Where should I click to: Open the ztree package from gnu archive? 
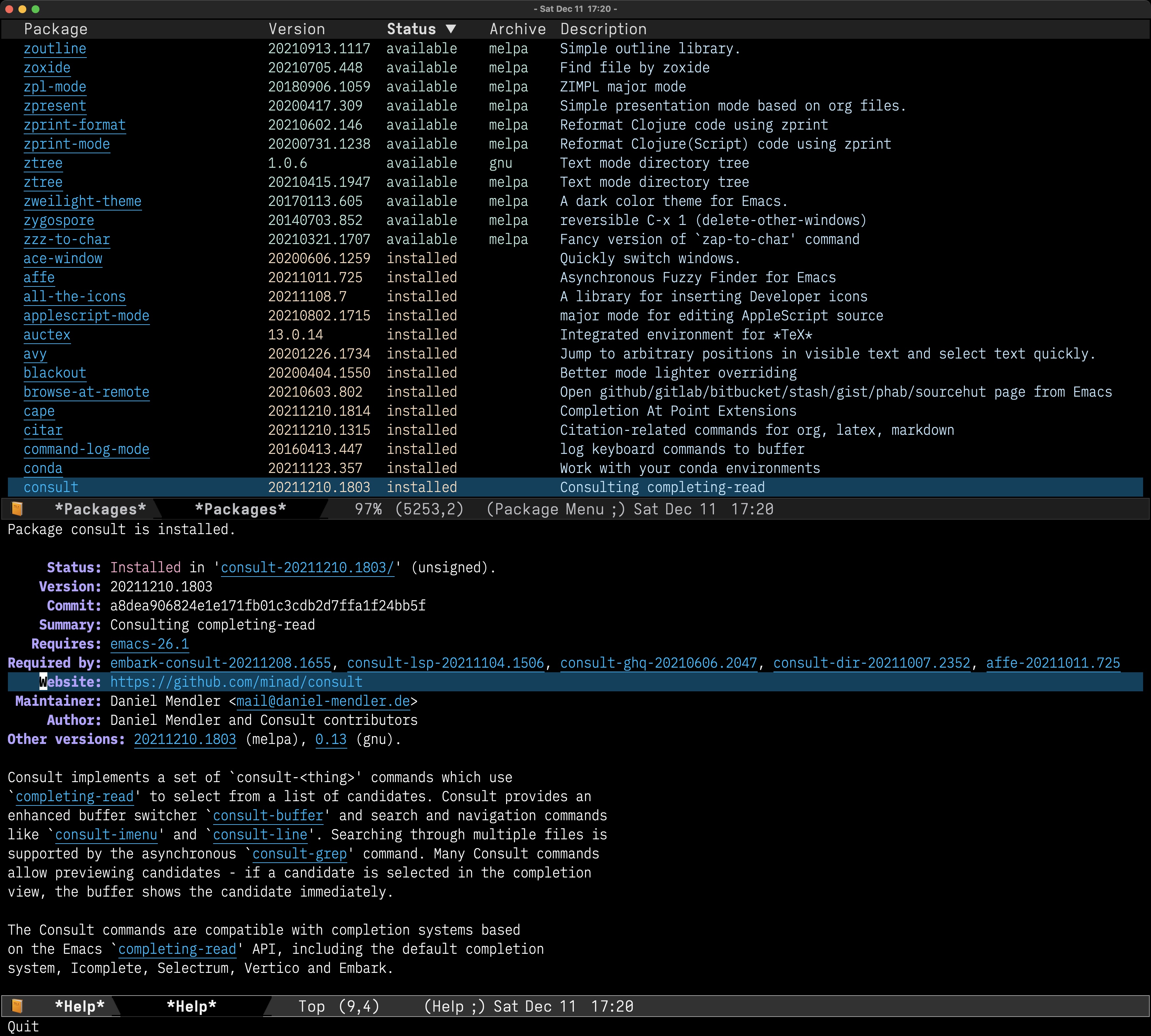point(43,163)
